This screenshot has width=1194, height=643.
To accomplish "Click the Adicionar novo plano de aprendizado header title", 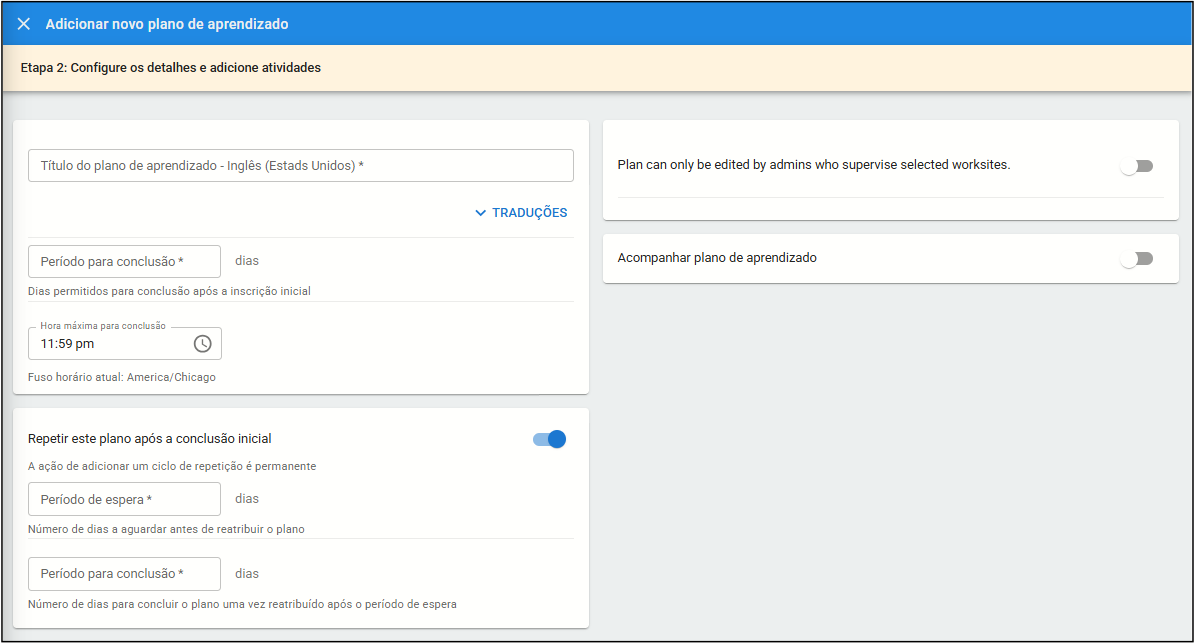I will (x=167, y=24).
